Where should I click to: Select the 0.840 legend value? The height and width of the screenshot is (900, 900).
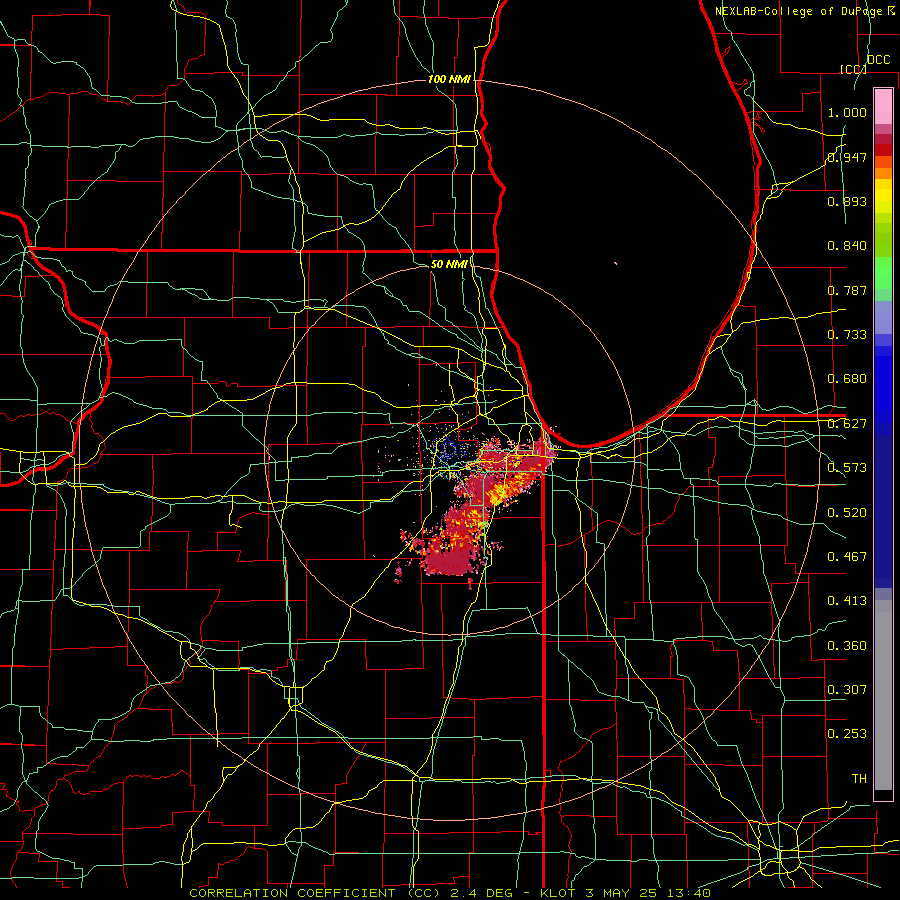pos(847,246)
